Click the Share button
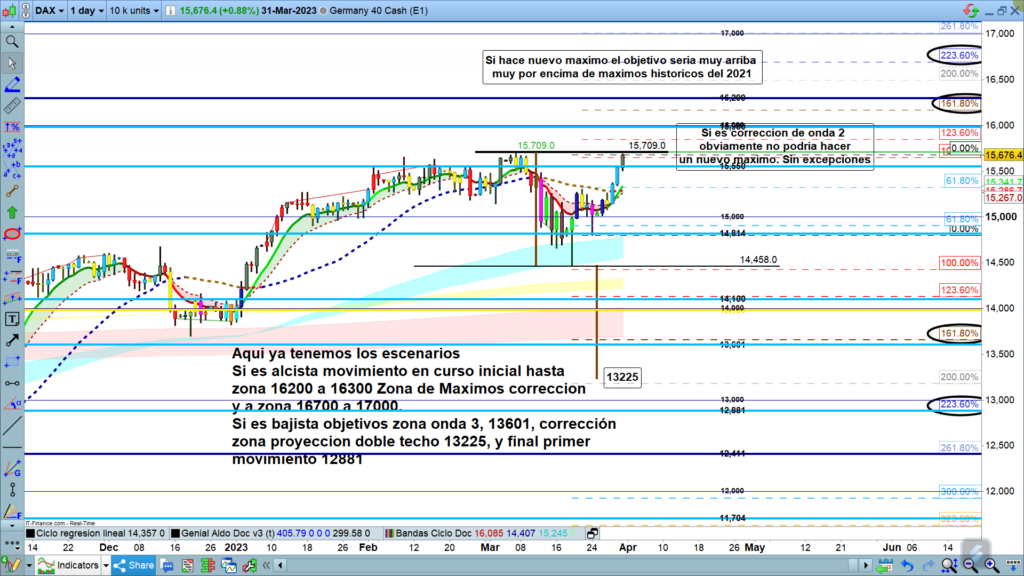1024x576 pixels. (x=132, y=566)
